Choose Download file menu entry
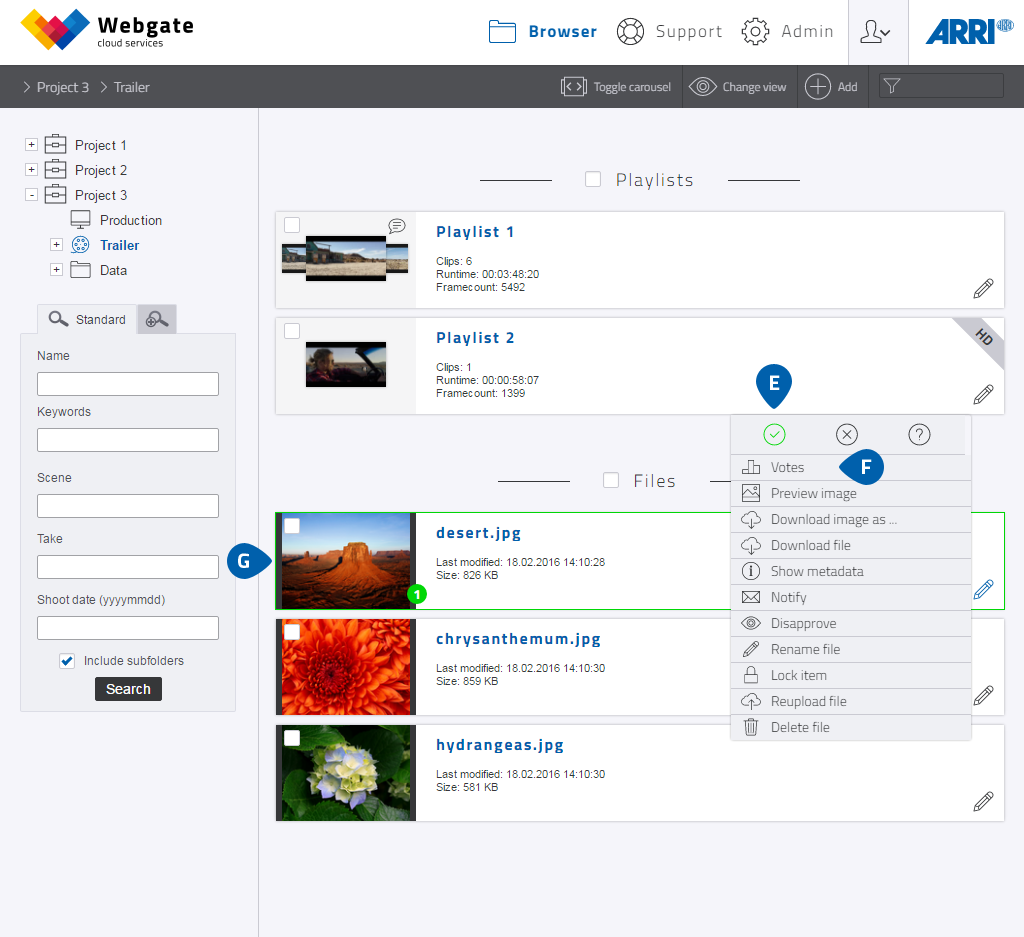The height and width of the screenshot is (937, 1024). (850, 545)
